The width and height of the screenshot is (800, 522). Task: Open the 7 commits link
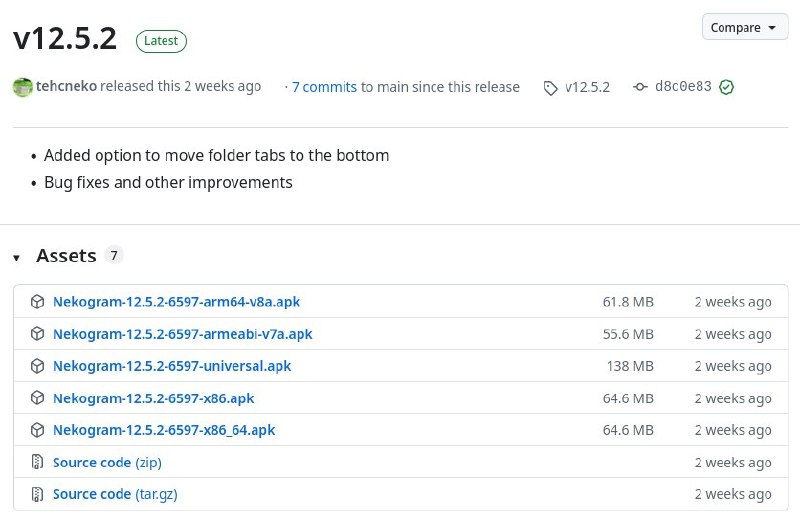tap(324, 87)
